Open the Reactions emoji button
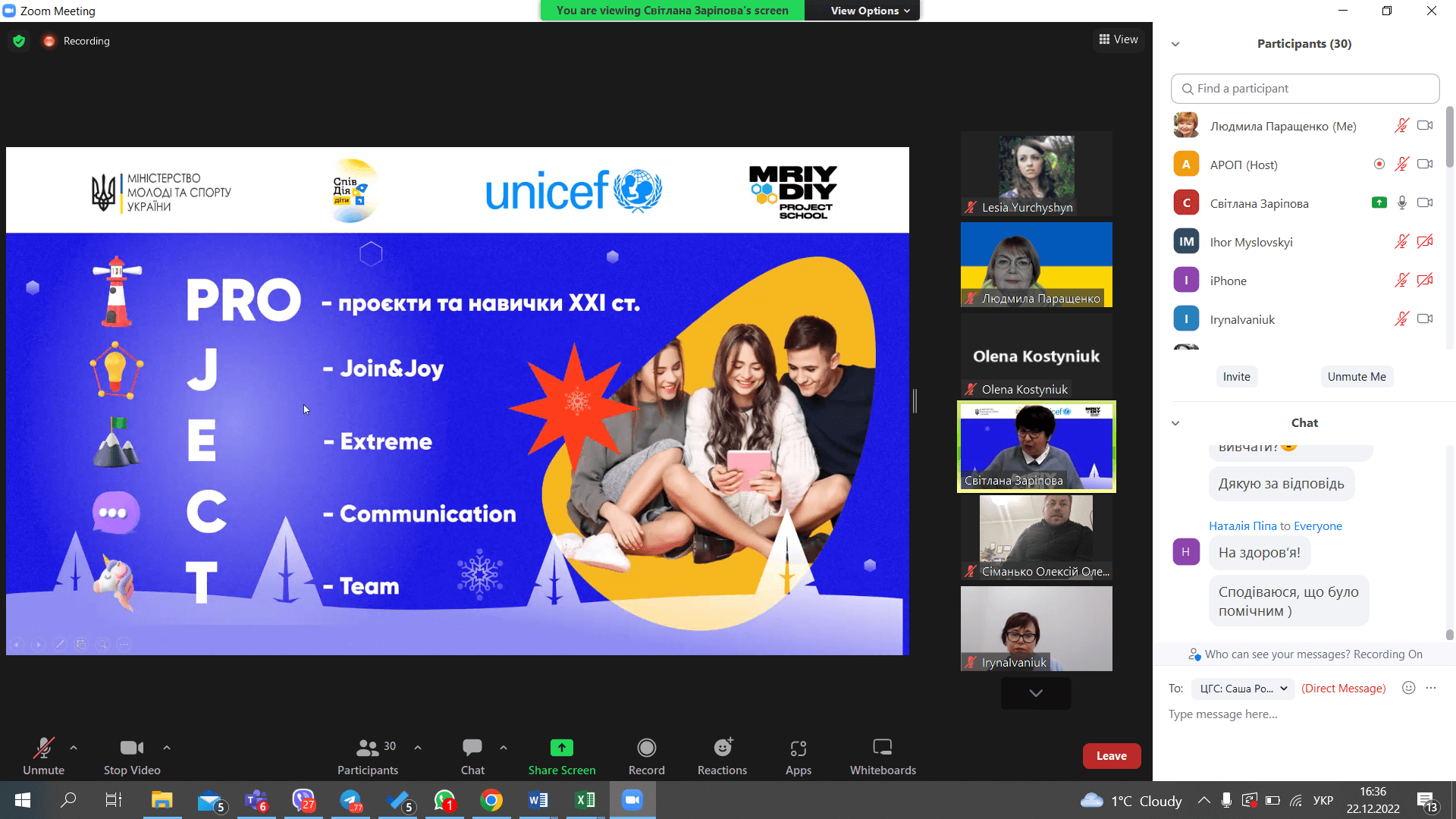This screenshot has width=1456, height=819. pyautogui.click(x=723, y=748)
